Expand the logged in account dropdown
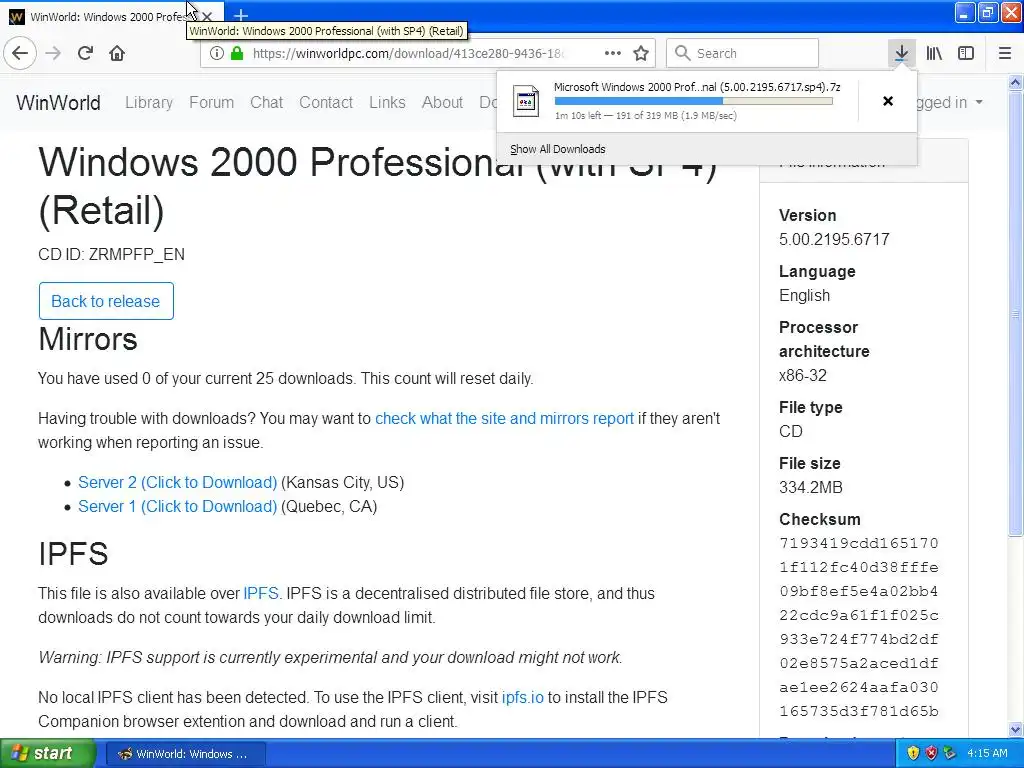The height and width of the screenshot is (768, 1024). pyautogui.click(x=950, y=103)
